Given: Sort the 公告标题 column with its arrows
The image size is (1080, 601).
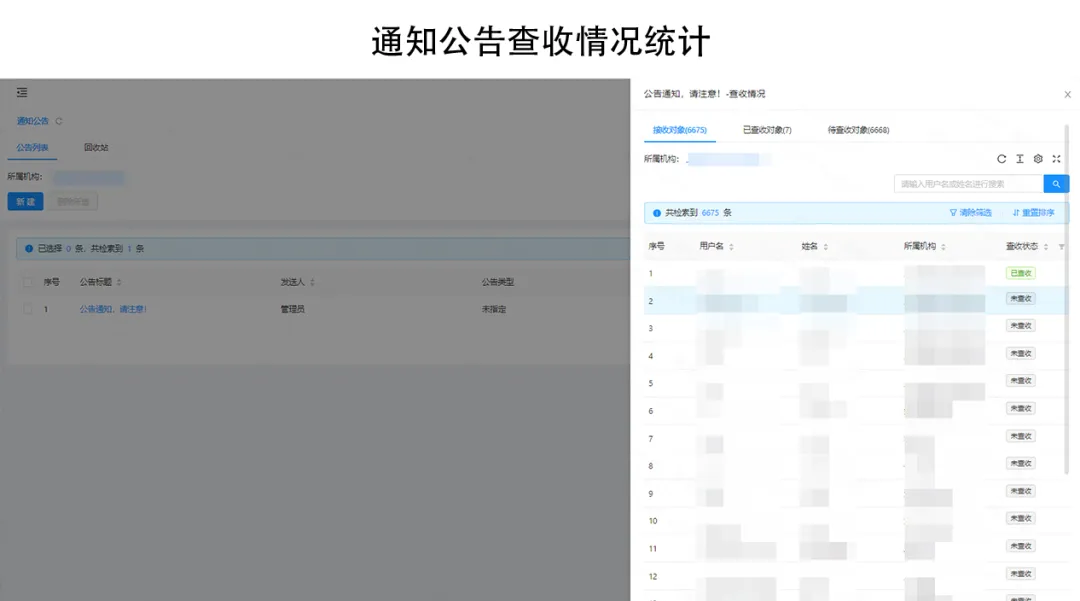Looking at the screenshot, I should [x=120, y=281].
